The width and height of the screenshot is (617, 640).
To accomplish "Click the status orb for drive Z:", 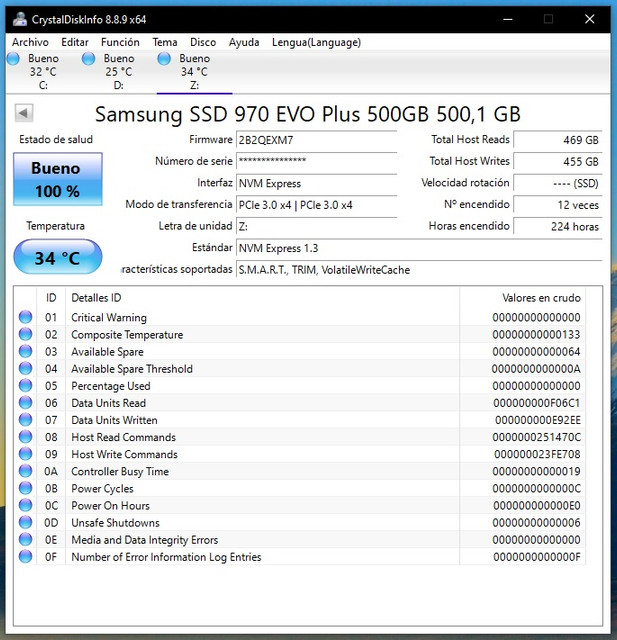I will [164, 59].
